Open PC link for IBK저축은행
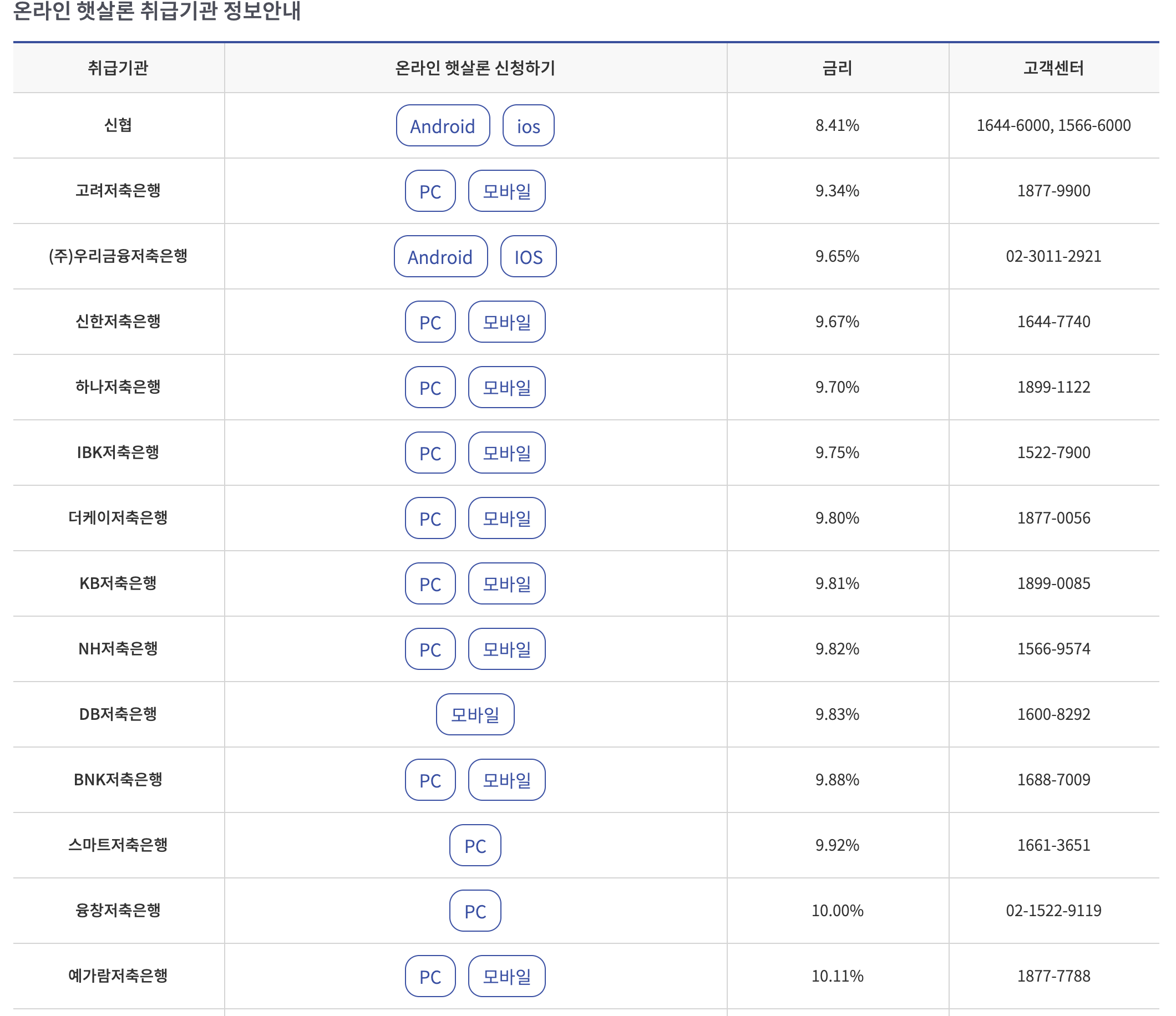Screen dimensions: 1176x1016 430,453
